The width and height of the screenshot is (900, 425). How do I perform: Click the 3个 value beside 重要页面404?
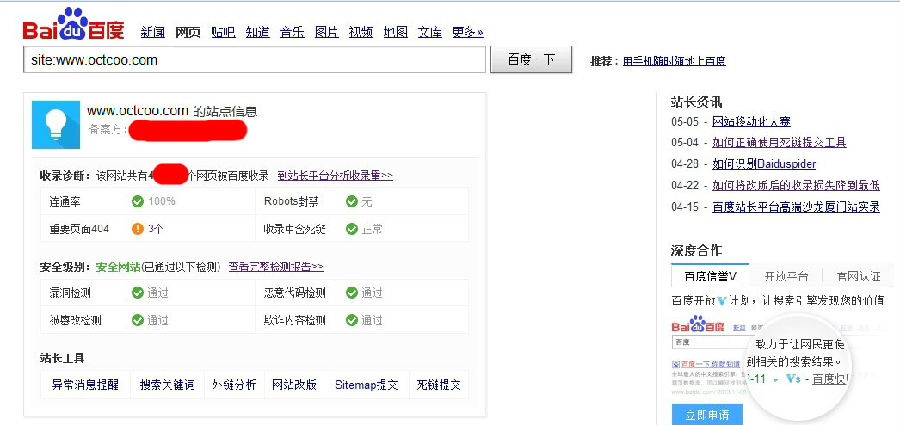click(156, 229)
